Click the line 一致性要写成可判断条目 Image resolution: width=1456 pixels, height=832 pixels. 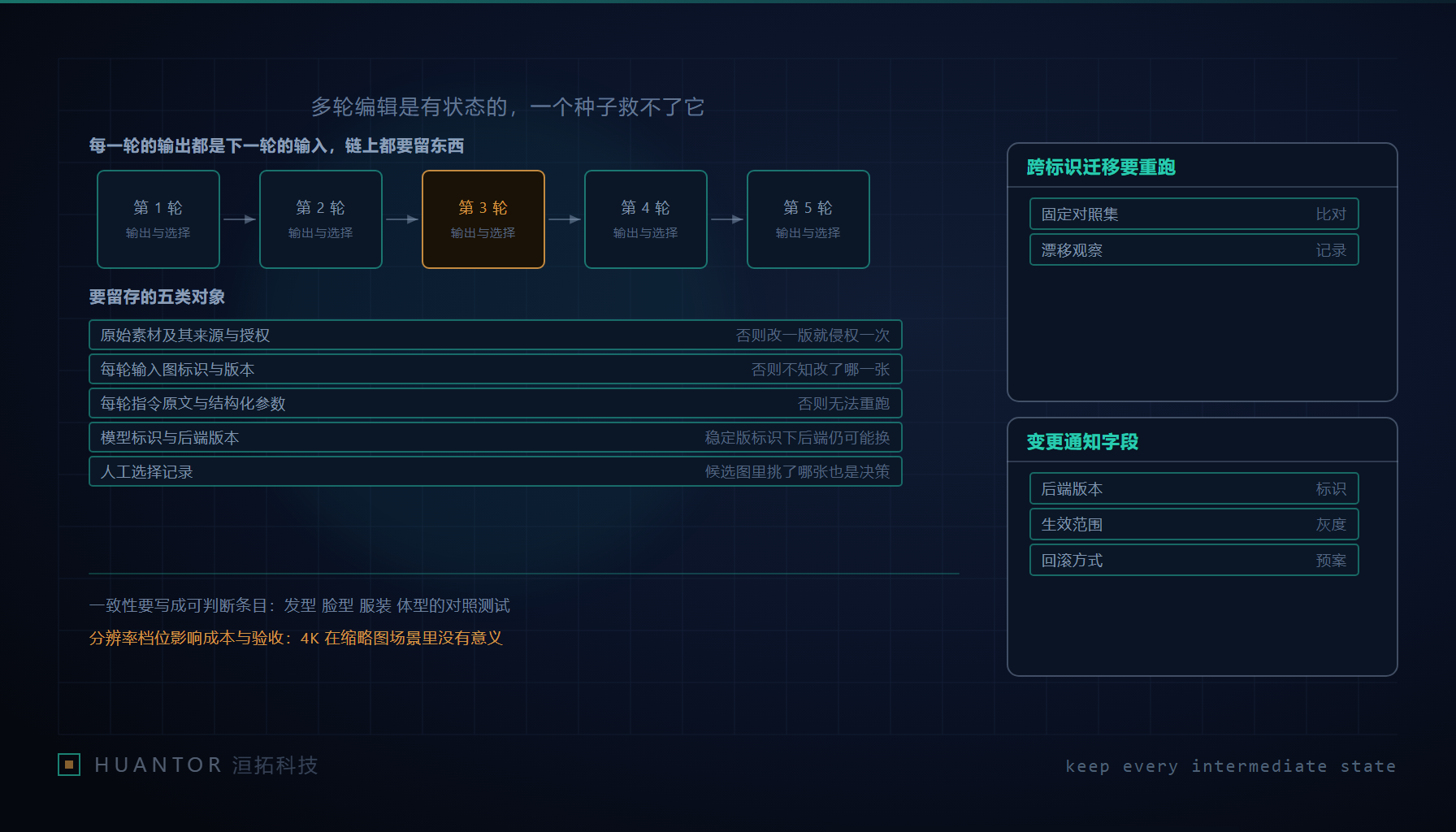[300, 605]
